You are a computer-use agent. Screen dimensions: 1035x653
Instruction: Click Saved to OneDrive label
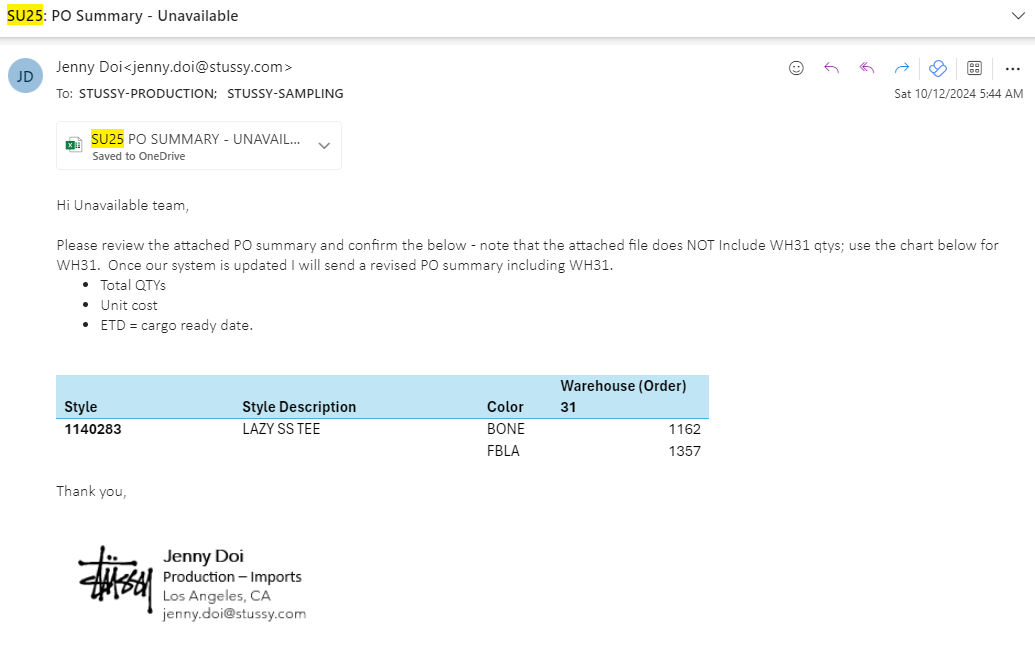click(x=139, y=156)
